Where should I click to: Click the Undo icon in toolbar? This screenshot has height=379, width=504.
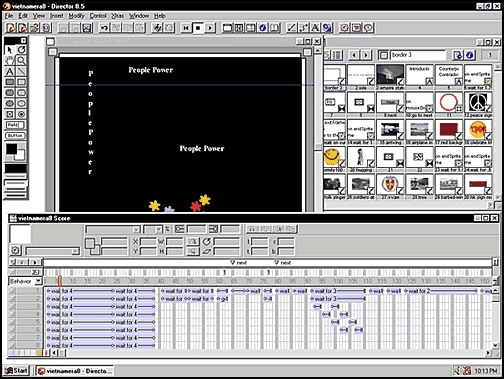click(x=104, y=28)
